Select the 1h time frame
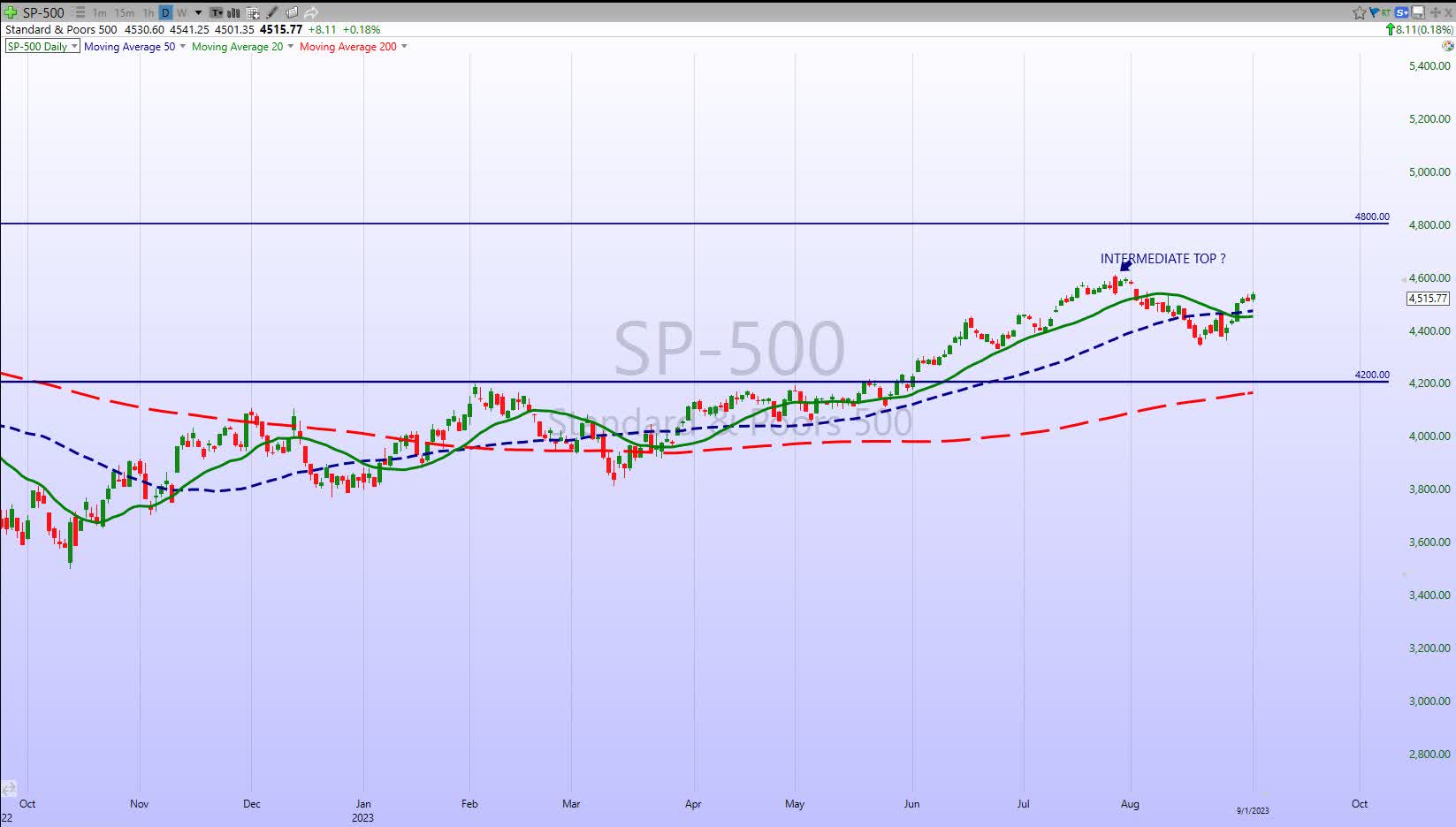The image size is (1456, 827). pyautogui.click(x=149, y=13)
